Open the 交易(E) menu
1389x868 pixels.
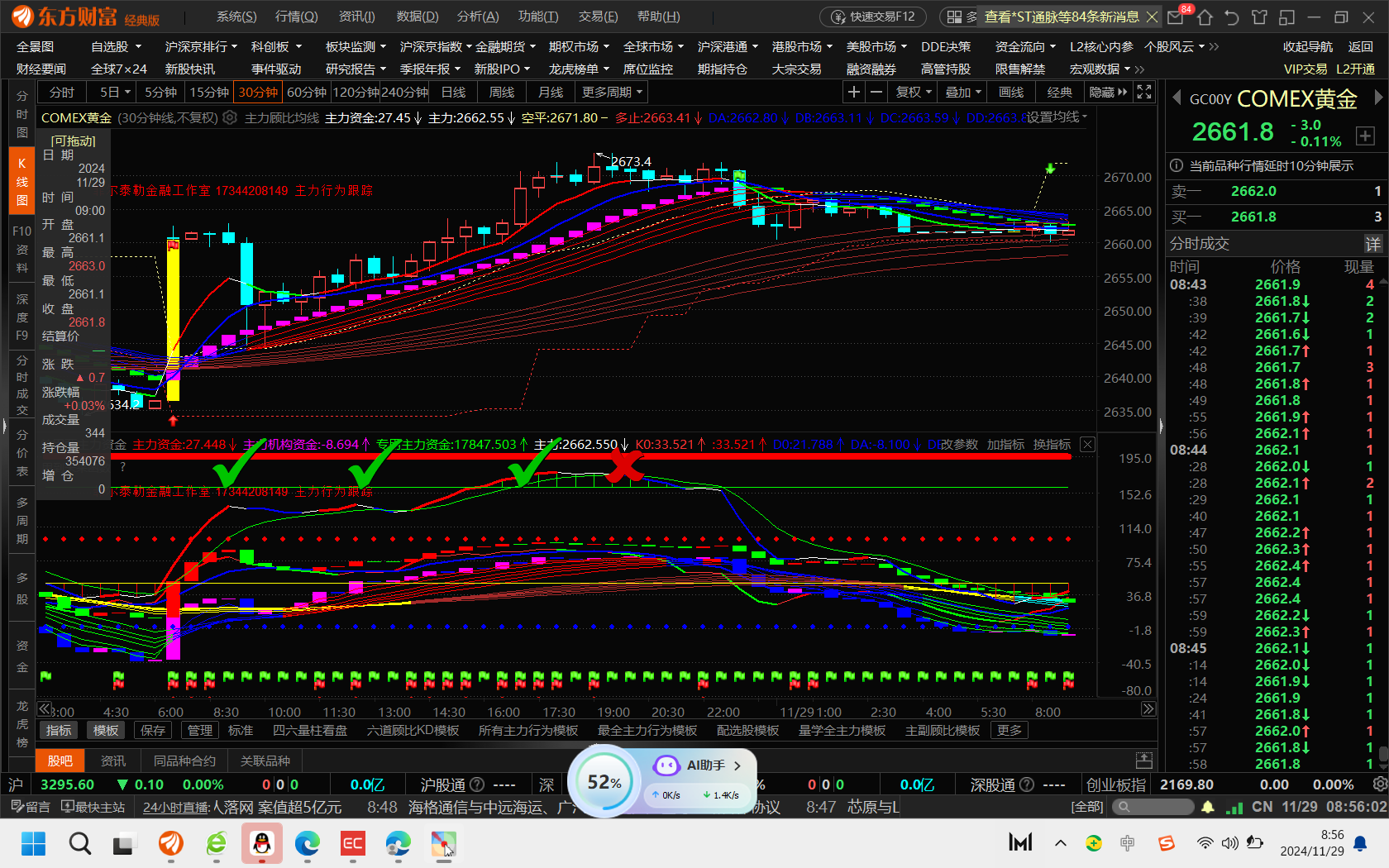pyautogui.click(x=599, y=17)
